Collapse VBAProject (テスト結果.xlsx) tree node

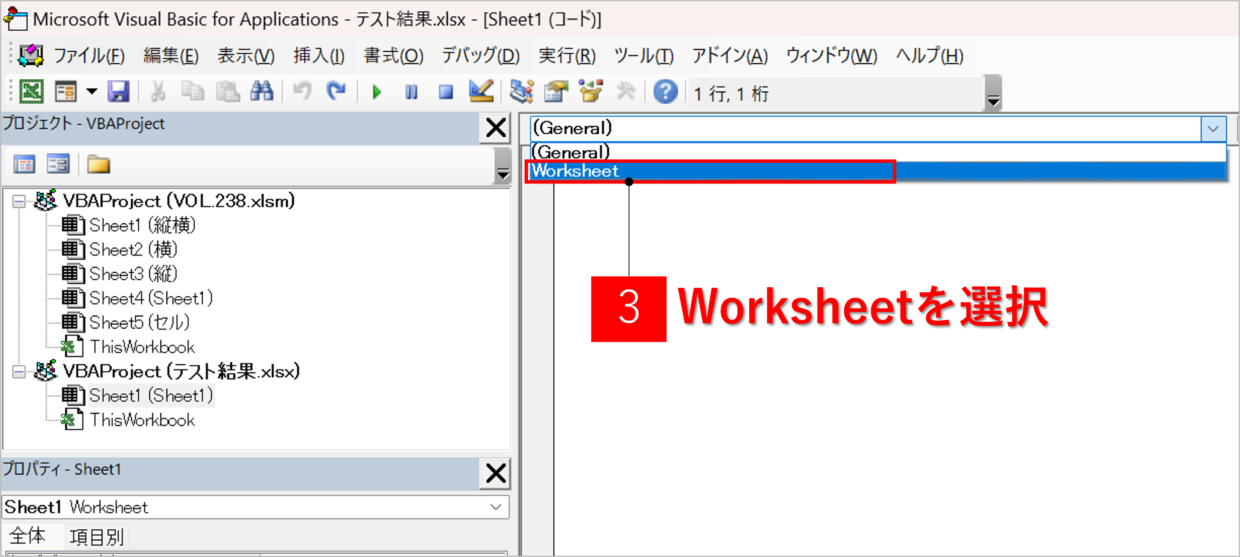pyautogui.click(x=20, y=372)
